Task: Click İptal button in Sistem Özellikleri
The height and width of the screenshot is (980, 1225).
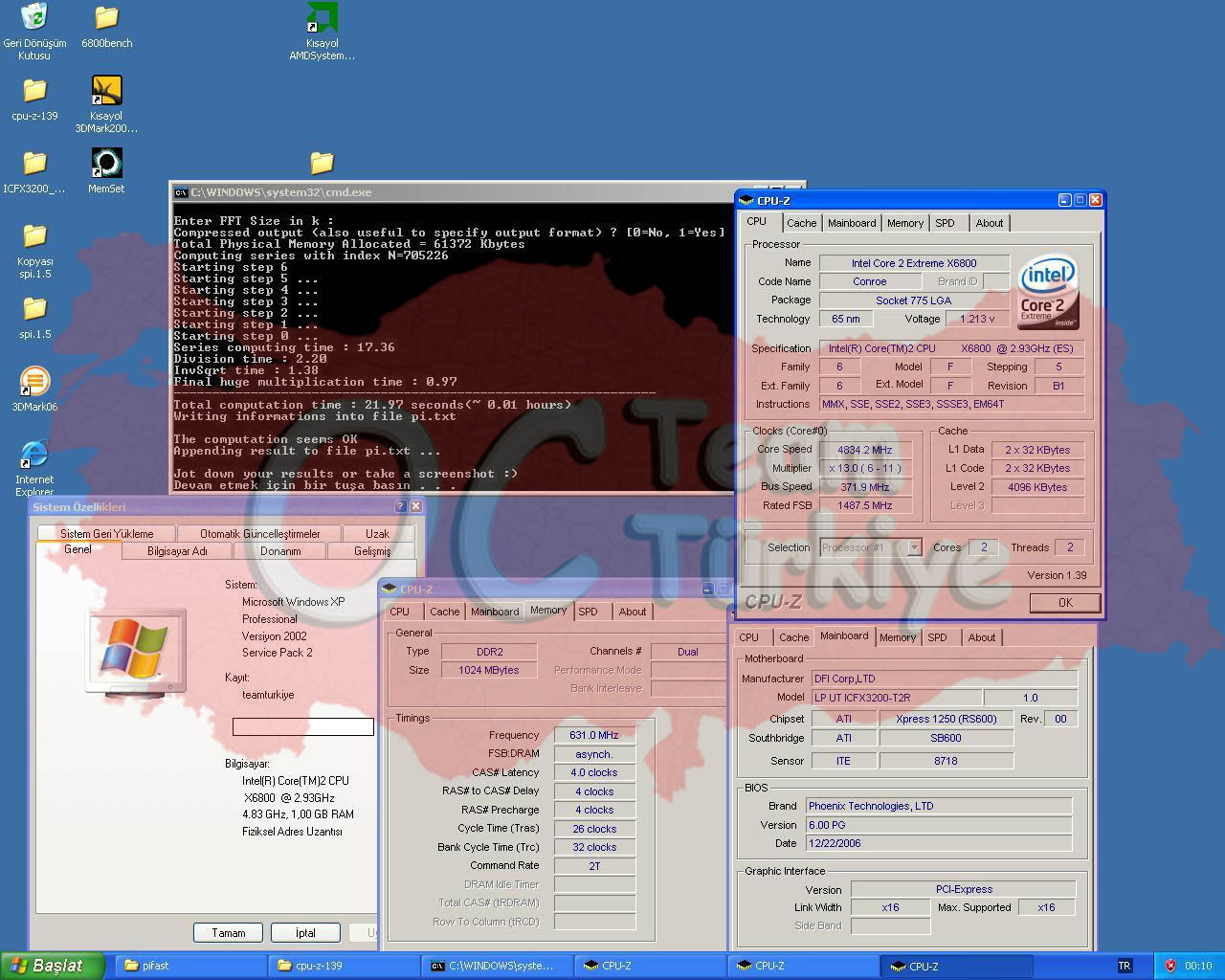Action: point(305,933)
